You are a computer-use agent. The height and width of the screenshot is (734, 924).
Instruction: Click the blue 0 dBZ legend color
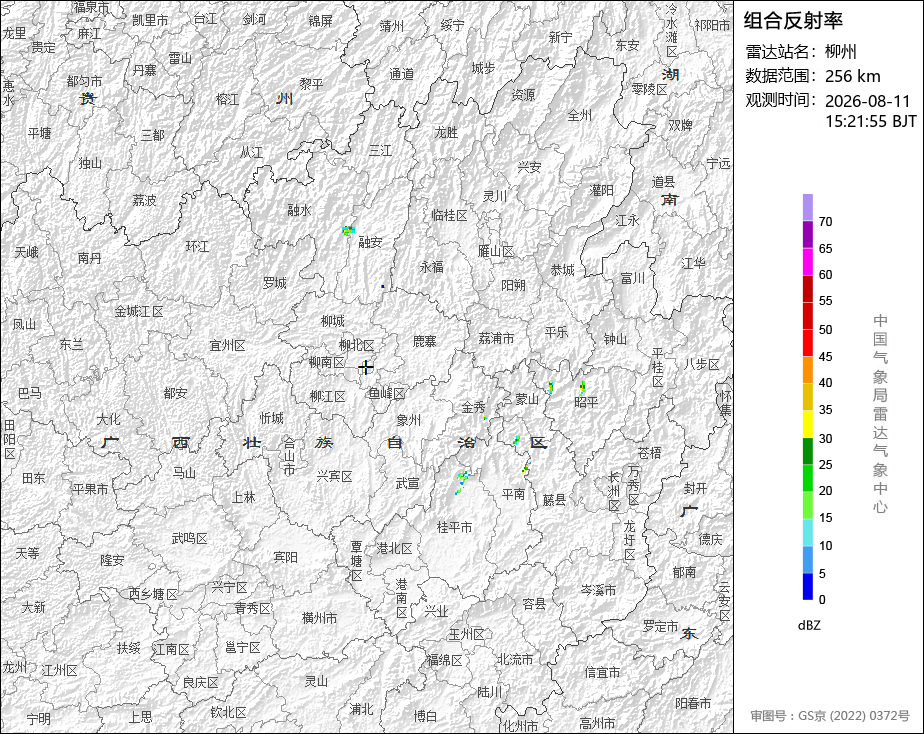click(808, 587)
